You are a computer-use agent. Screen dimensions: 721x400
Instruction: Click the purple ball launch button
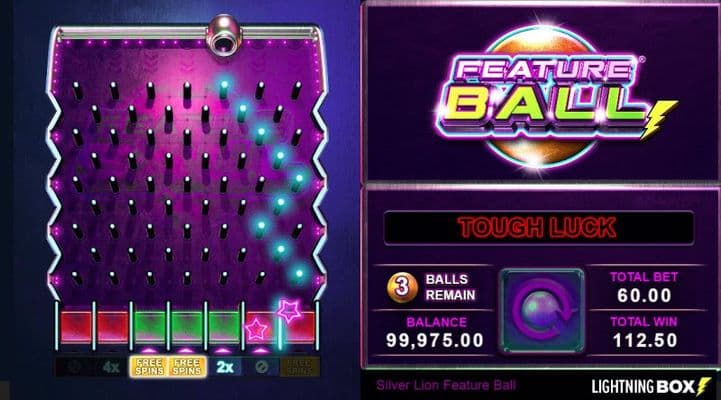coord(542,311)
